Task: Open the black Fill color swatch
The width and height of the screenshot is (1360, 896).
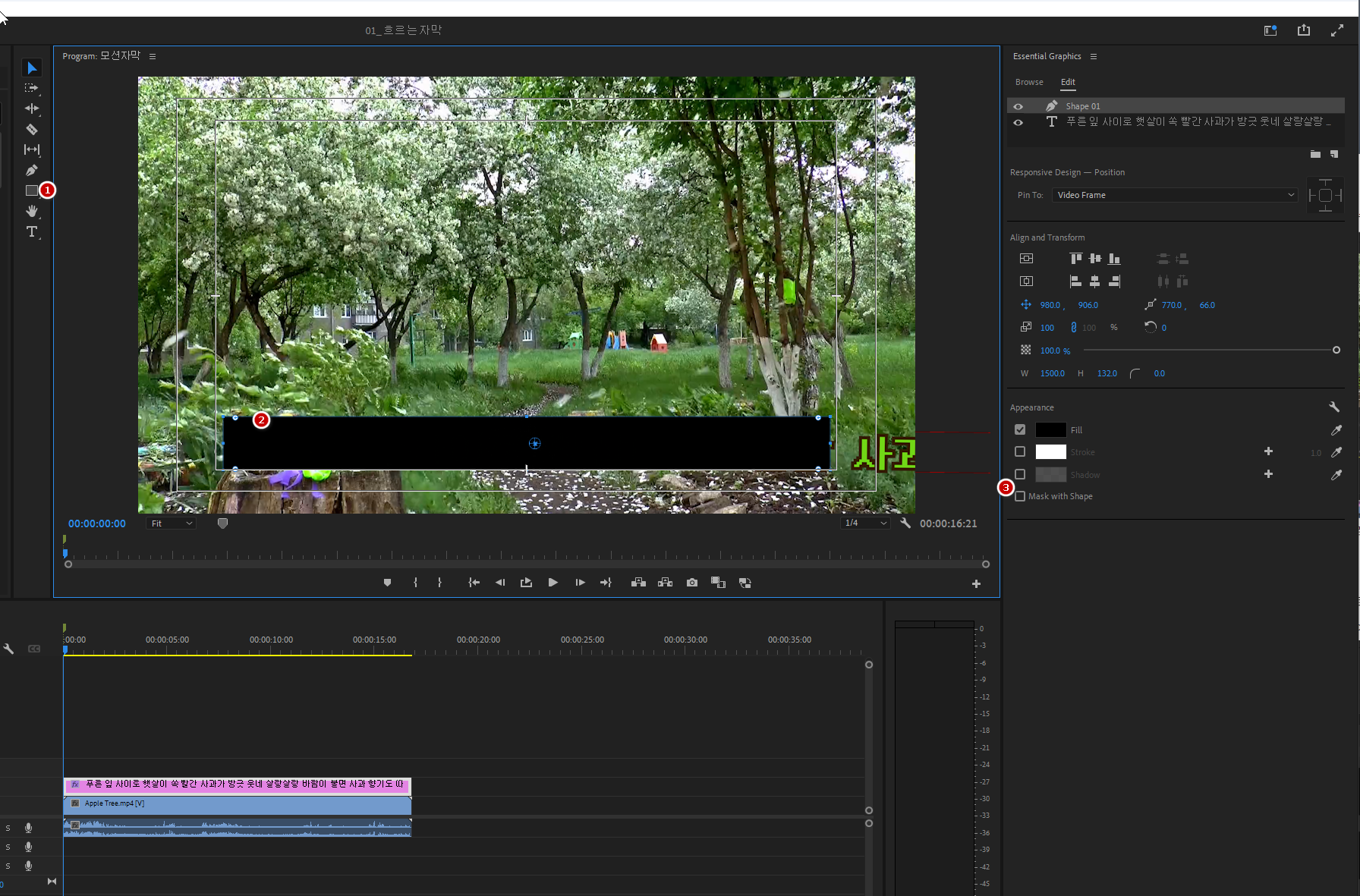Action: 1050,430
